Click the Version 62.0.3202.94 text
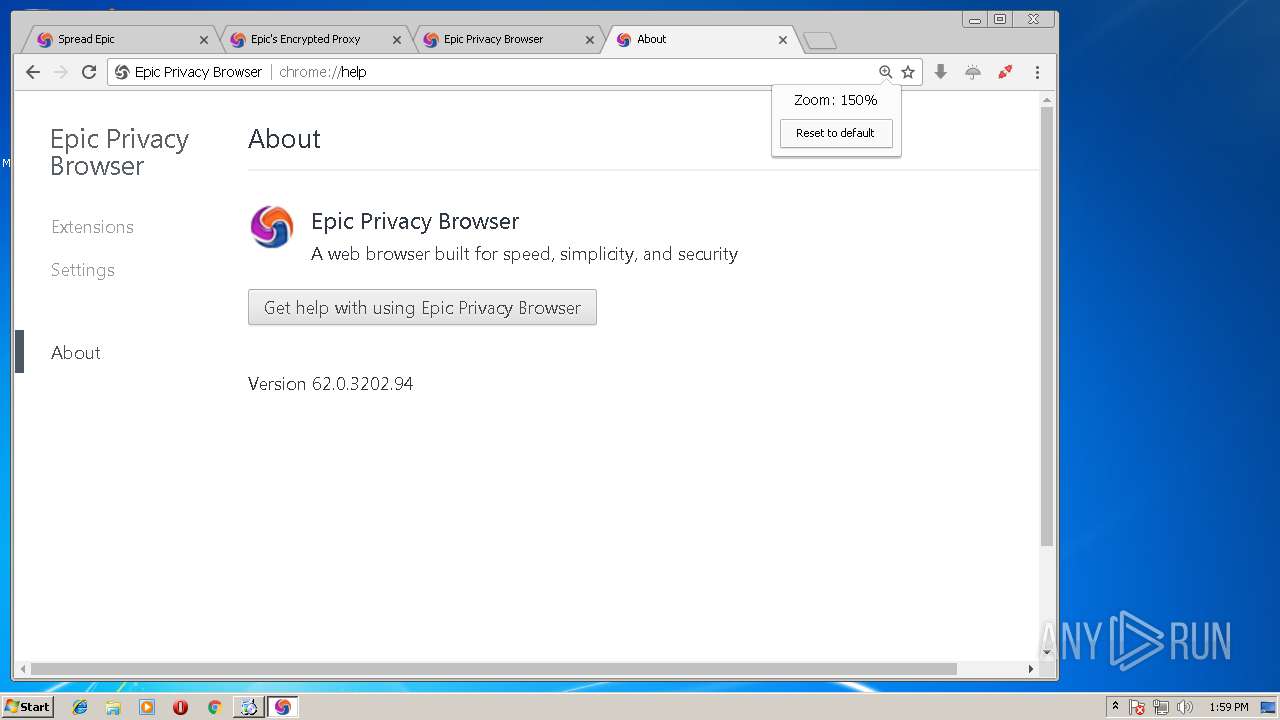This screenshot has height=720, width=1280. tap(330, 384)
